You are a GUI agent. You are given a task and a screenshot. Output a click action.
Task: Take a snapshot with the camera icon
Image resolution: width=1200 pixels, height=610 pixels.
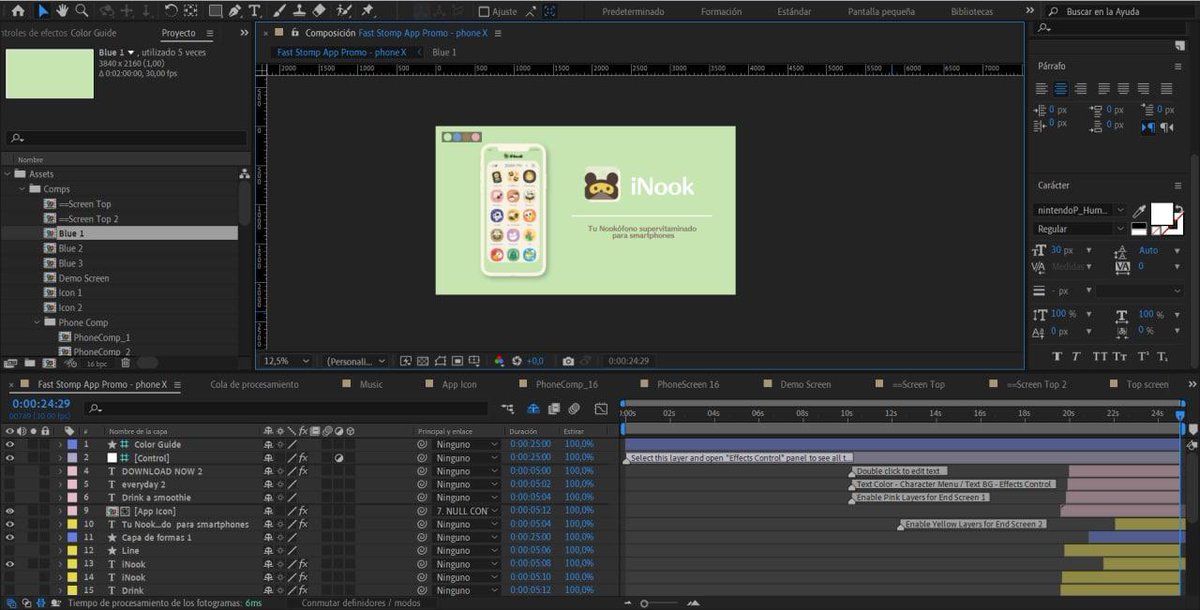568,361
